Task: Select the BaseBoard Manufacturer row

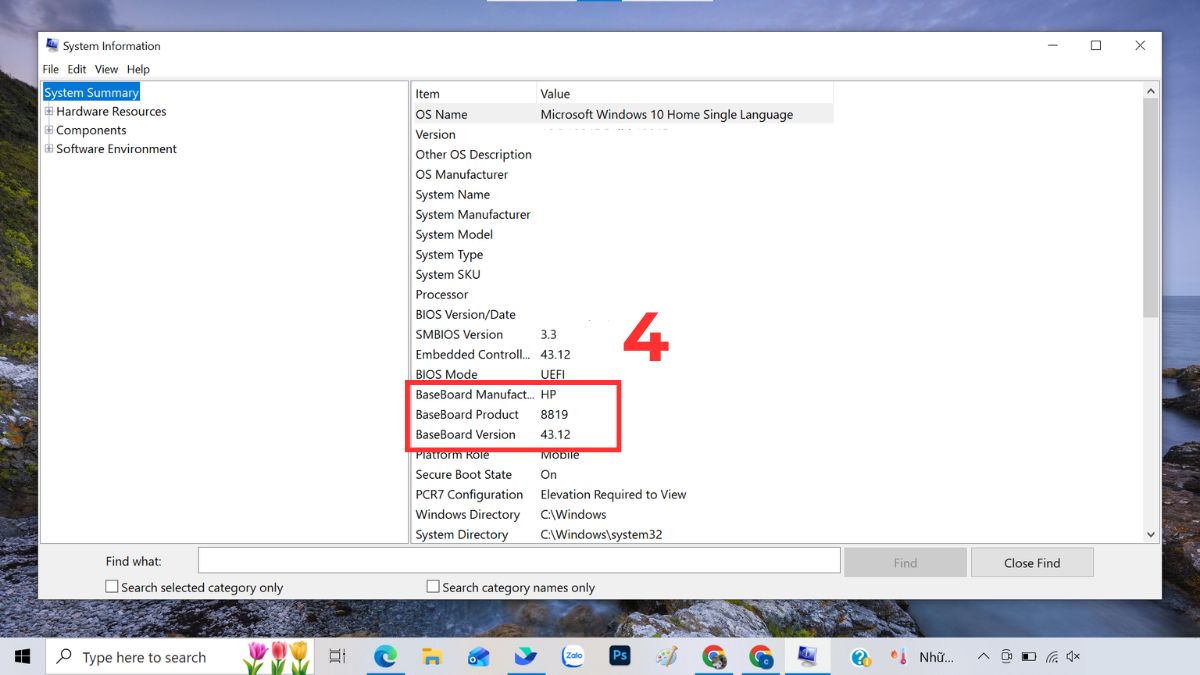Action: [x=622, y=394]
